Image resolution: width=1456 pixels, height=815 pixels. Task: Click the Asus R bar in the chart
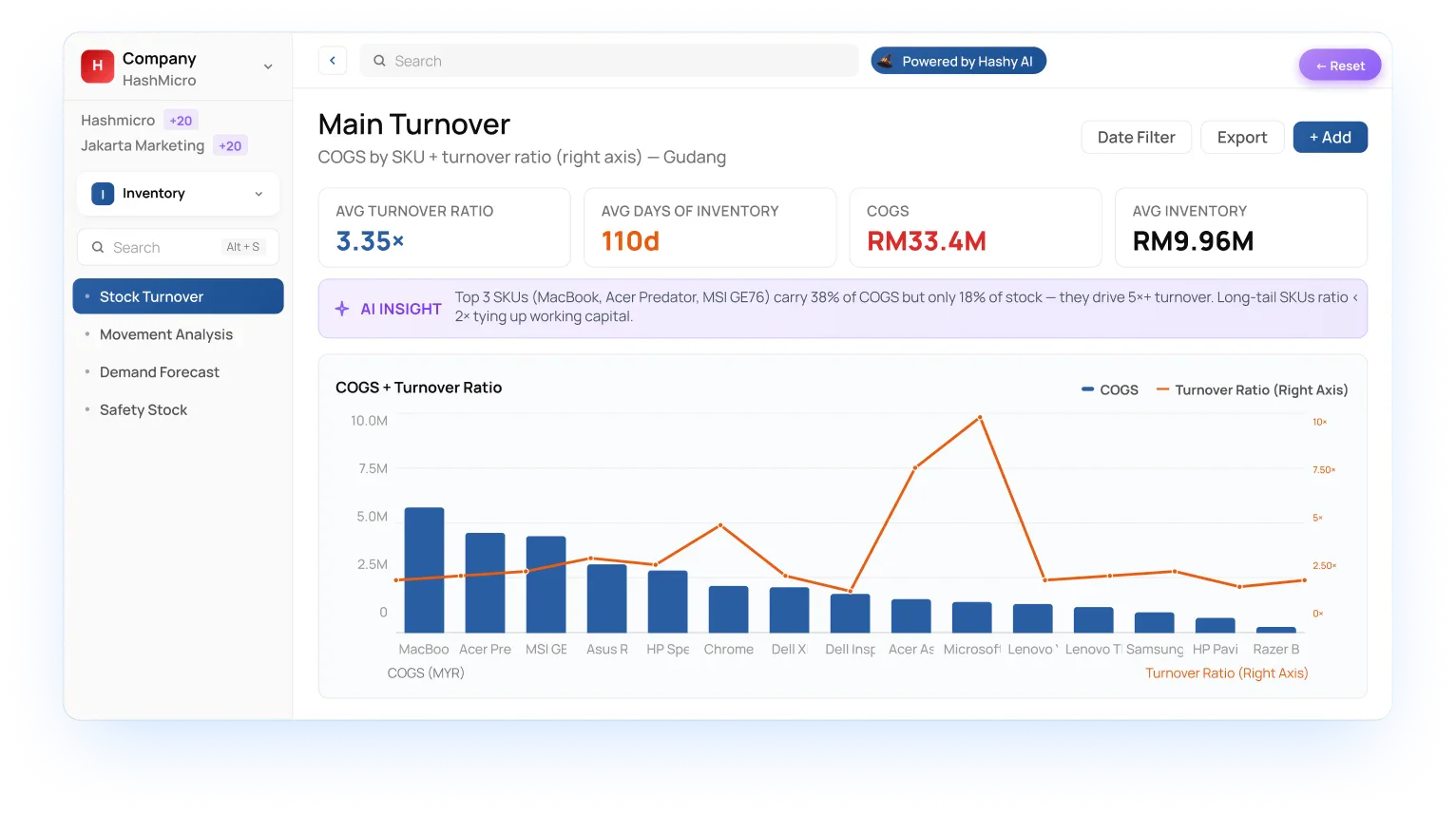[x=607, y=598]
